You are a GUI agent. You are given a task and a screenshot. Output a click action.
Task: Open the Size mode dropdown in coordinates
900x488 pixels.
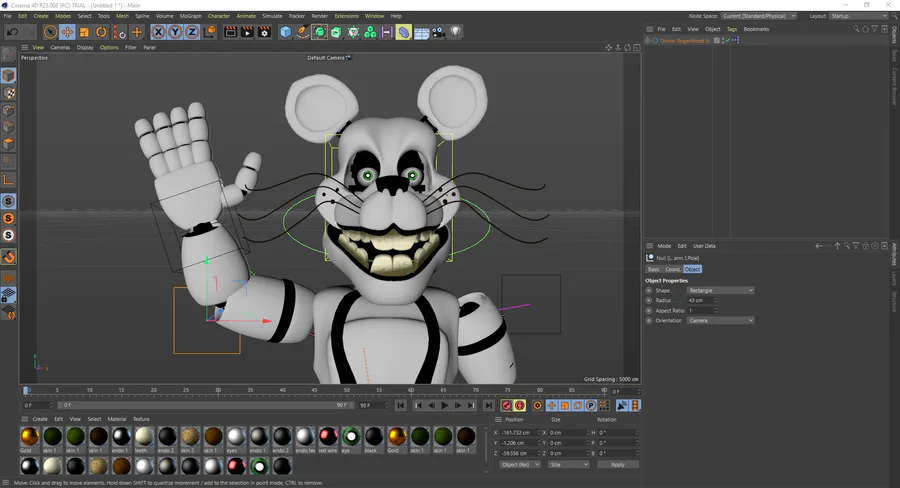point(568,464)
